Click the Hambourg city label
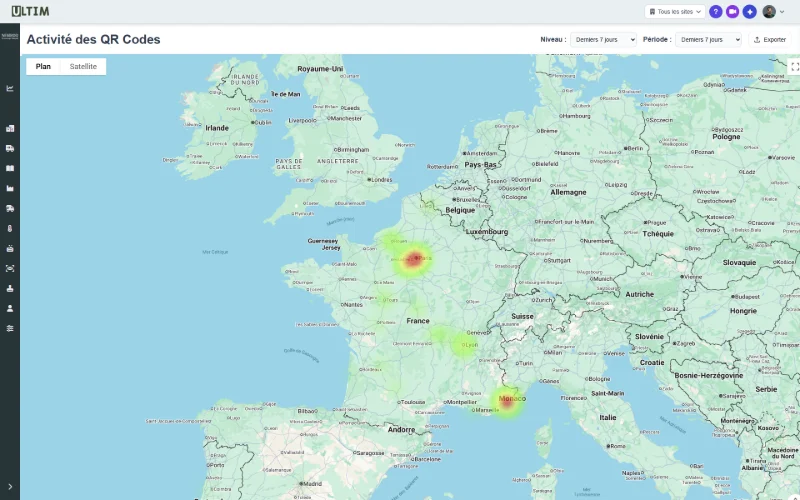The width and height of the screenshot is (800, 500). pyautogui.click(x=577, y=116)
